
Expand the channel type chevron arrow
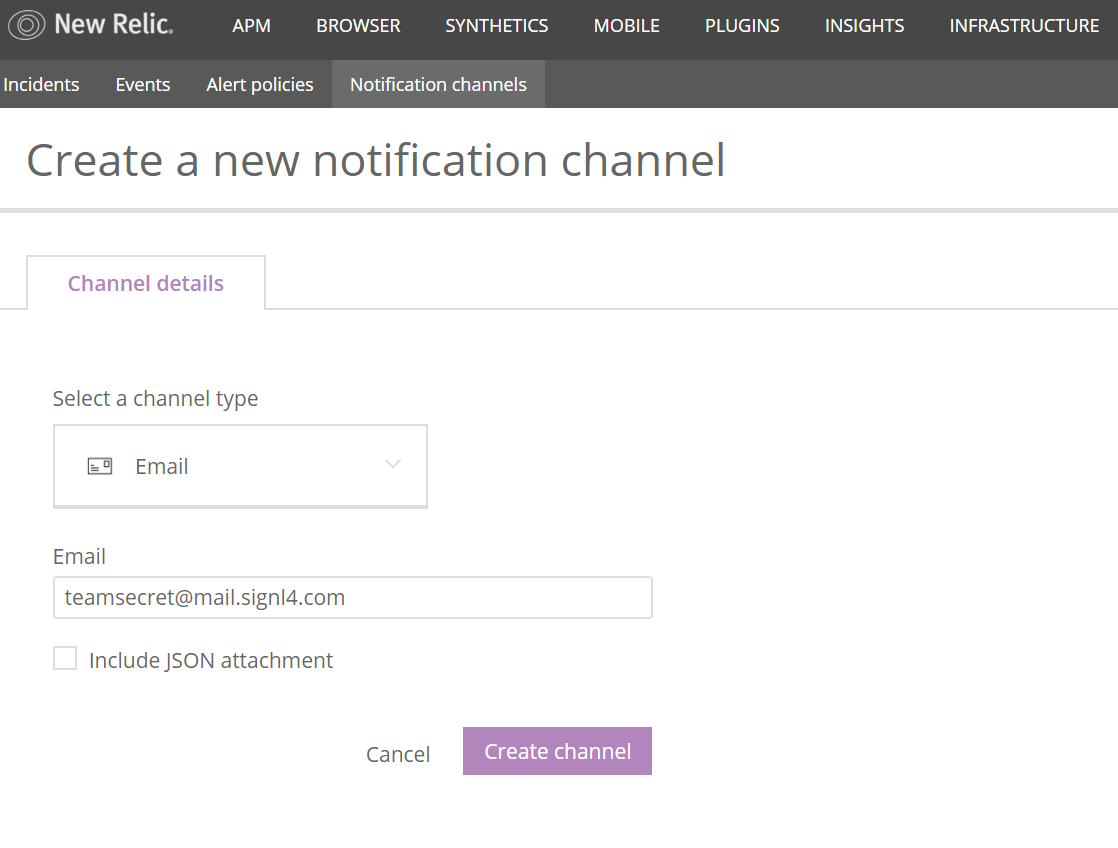point(393,464)
